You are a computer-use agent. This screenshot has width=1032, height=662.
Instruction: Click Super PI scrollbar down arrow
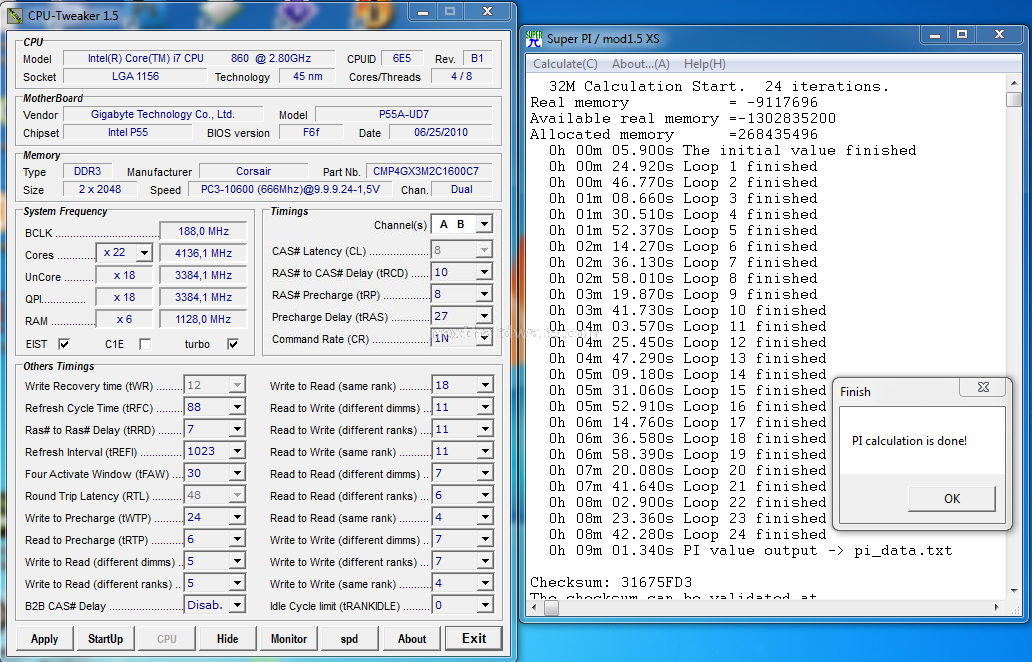click(x=1014, y=590)
